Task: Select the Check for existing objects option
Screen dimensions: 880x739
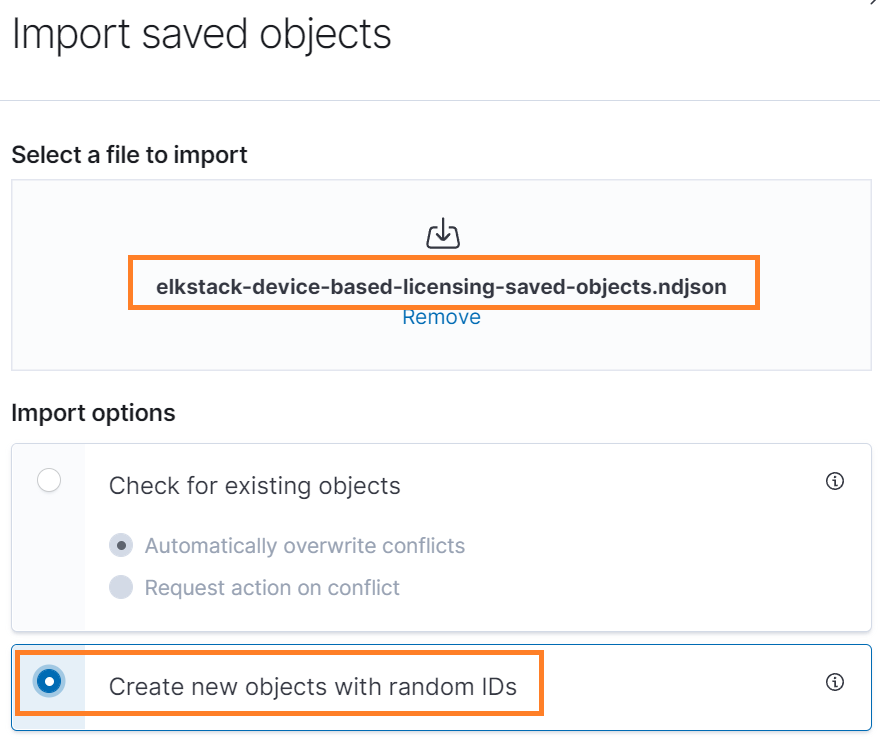Action: click(48, 480)
